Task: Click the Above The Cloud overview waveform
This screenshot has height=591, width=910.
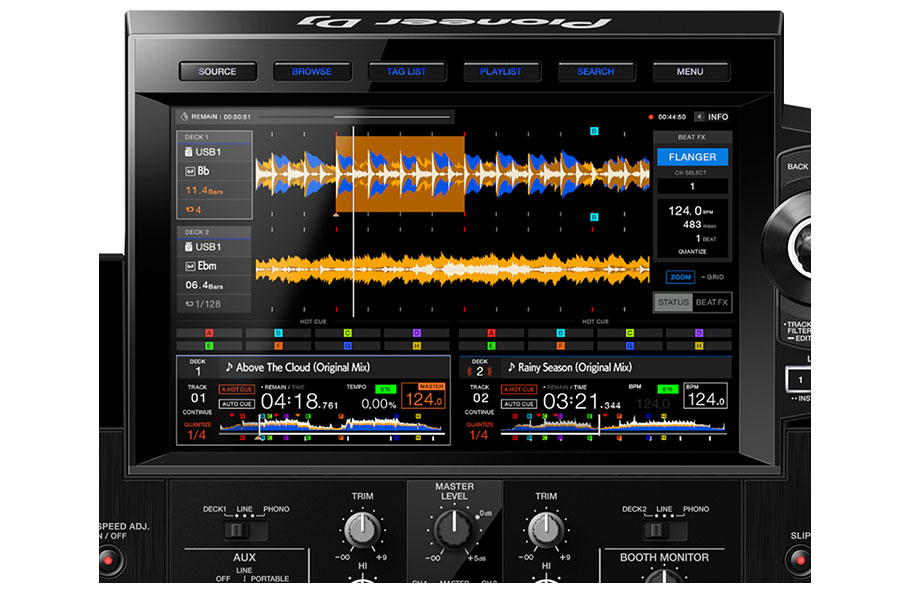Action: [331, 427]
